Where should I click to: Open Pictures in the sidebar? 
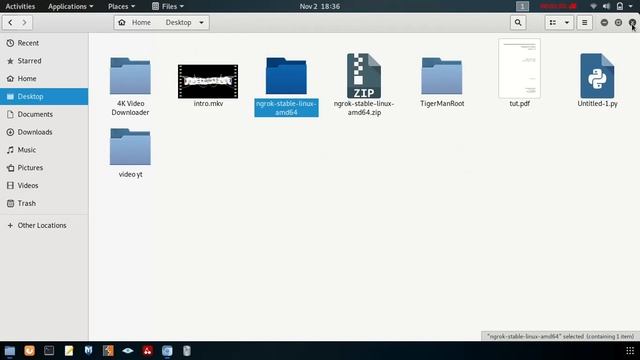tap(44, 168)
